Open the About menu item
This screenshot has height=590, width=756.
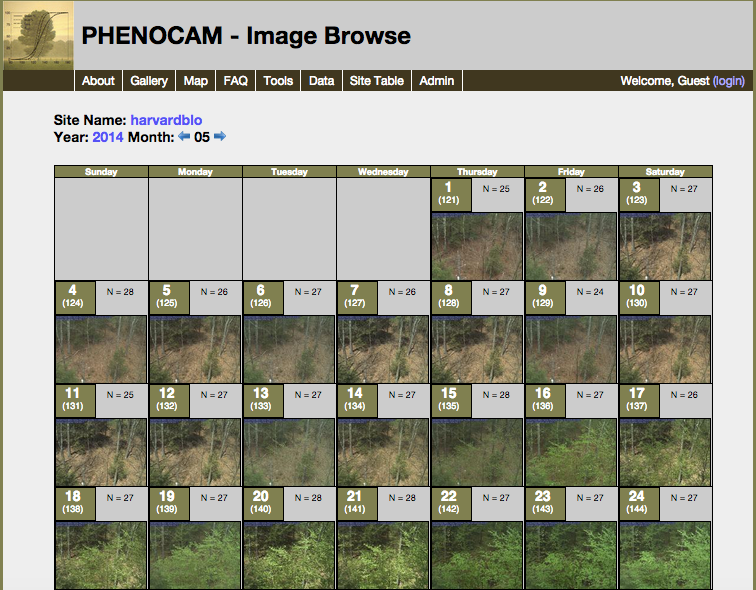(98, 80)
